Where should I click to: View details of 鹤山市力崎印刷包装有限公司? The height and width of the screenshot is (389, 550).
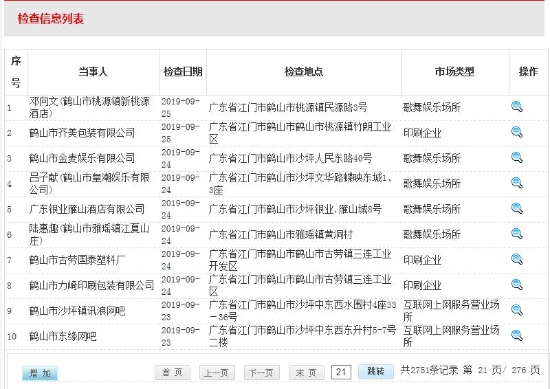click(x=517, y=284)
